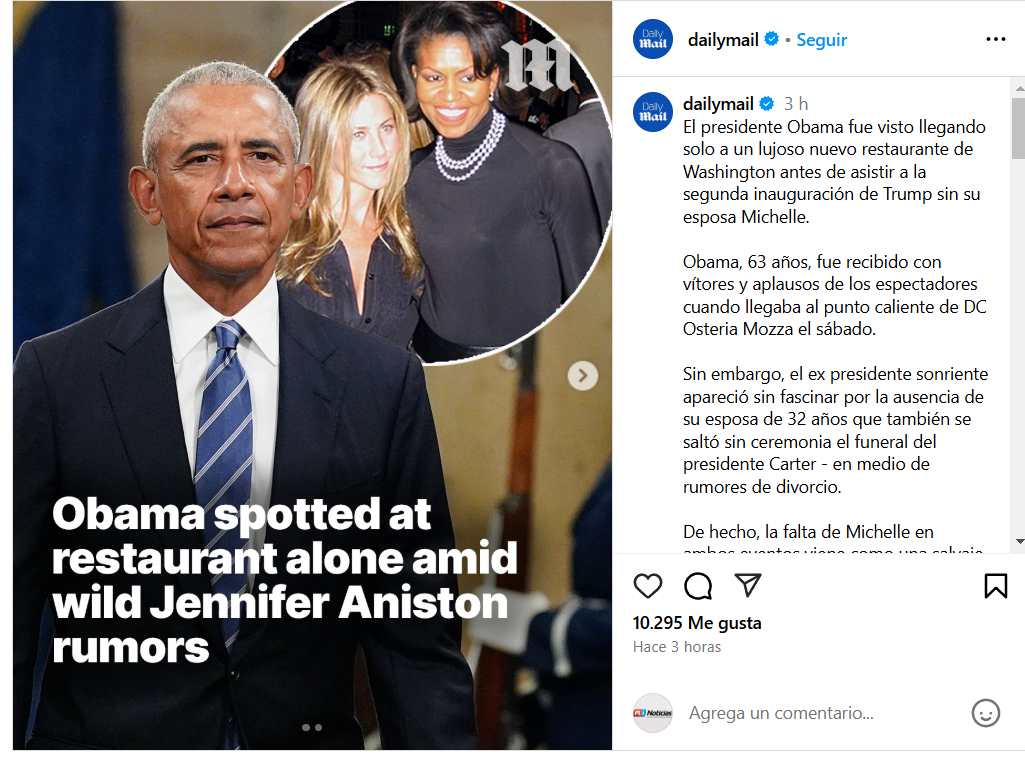Screen dimensions: 1025x757
Task: Click the 'Hace 3 horas' timestamp
Action: (x=677, y=647)
